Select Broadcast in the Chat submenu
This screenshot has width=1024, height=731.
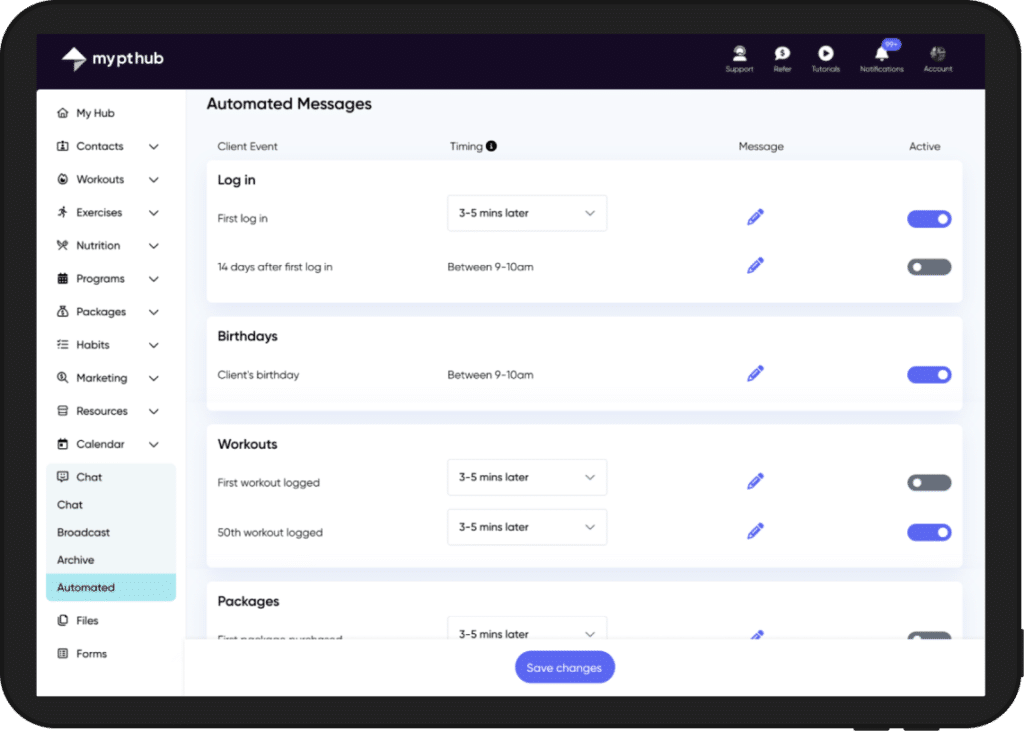point(84,533)
